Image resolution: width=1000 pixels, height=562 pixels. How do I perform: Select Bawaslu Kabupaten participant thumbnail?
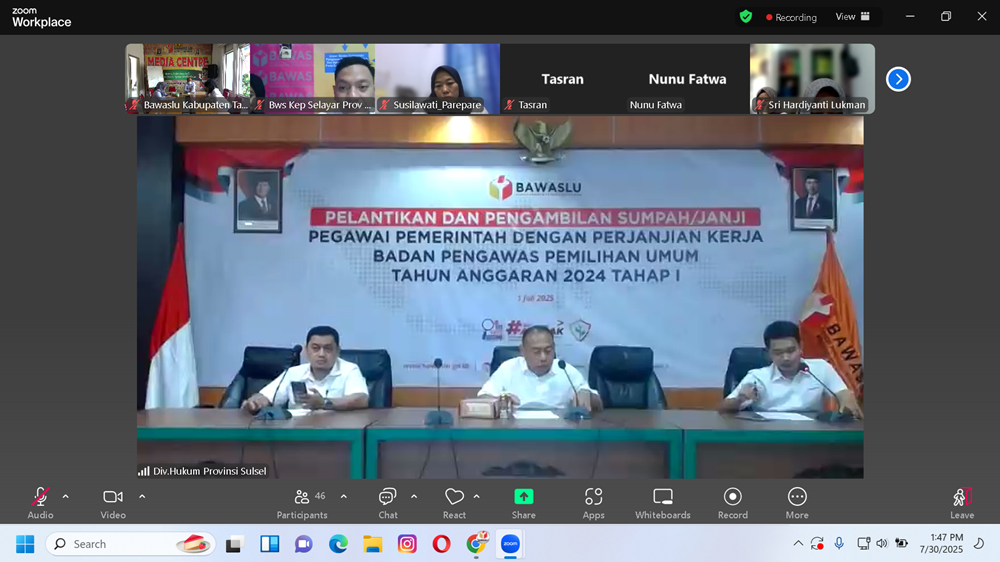pos(188,78)
